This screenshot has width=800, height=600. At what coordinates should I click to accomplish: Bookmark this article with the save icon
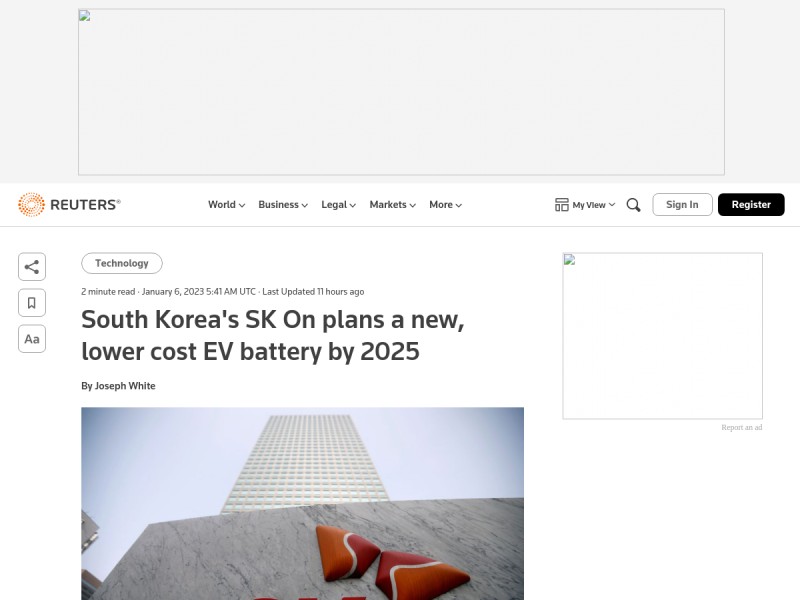tap(32, 303)
